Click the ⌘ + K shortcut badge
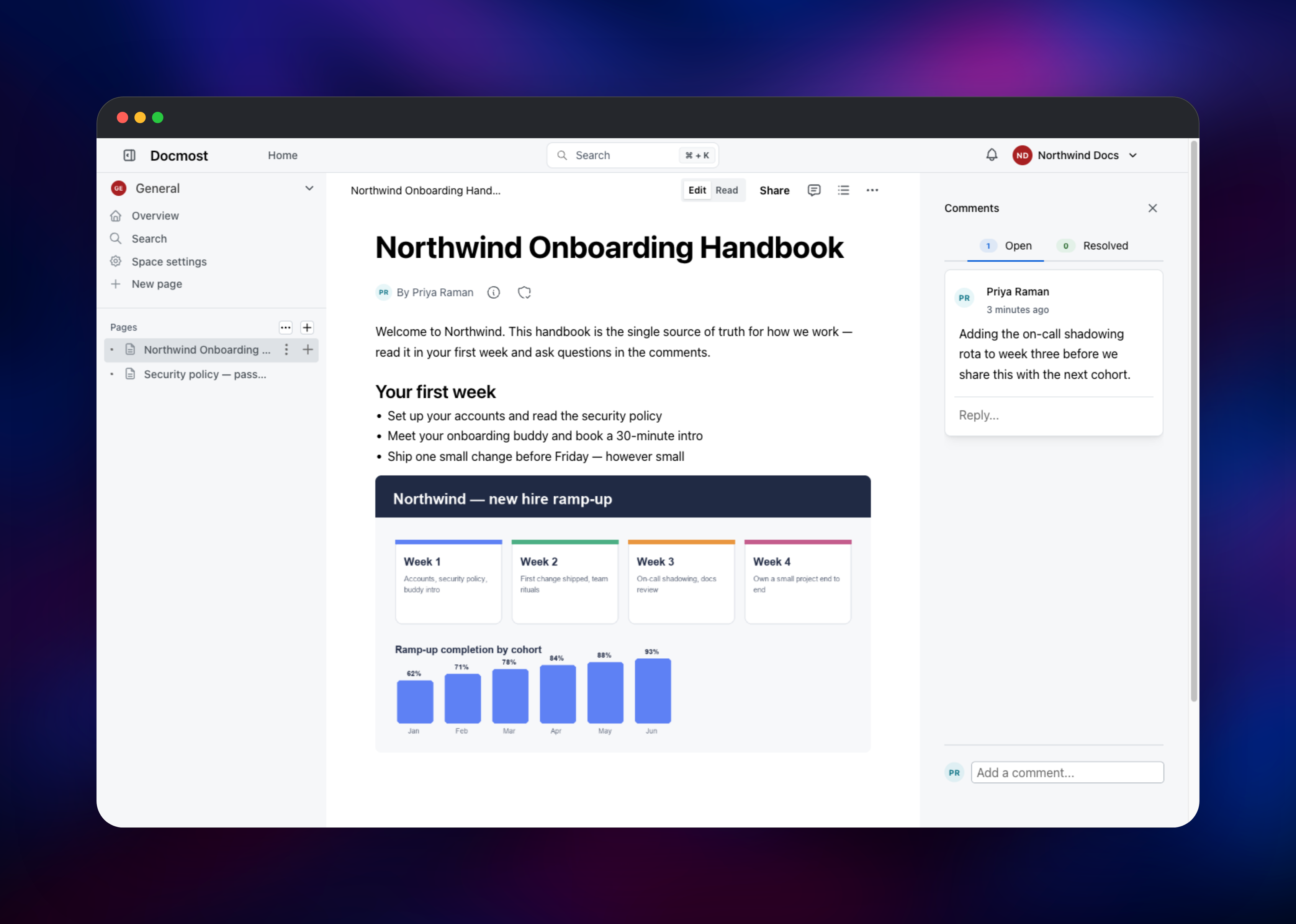The image size is (1296, 924). [697, 155]
